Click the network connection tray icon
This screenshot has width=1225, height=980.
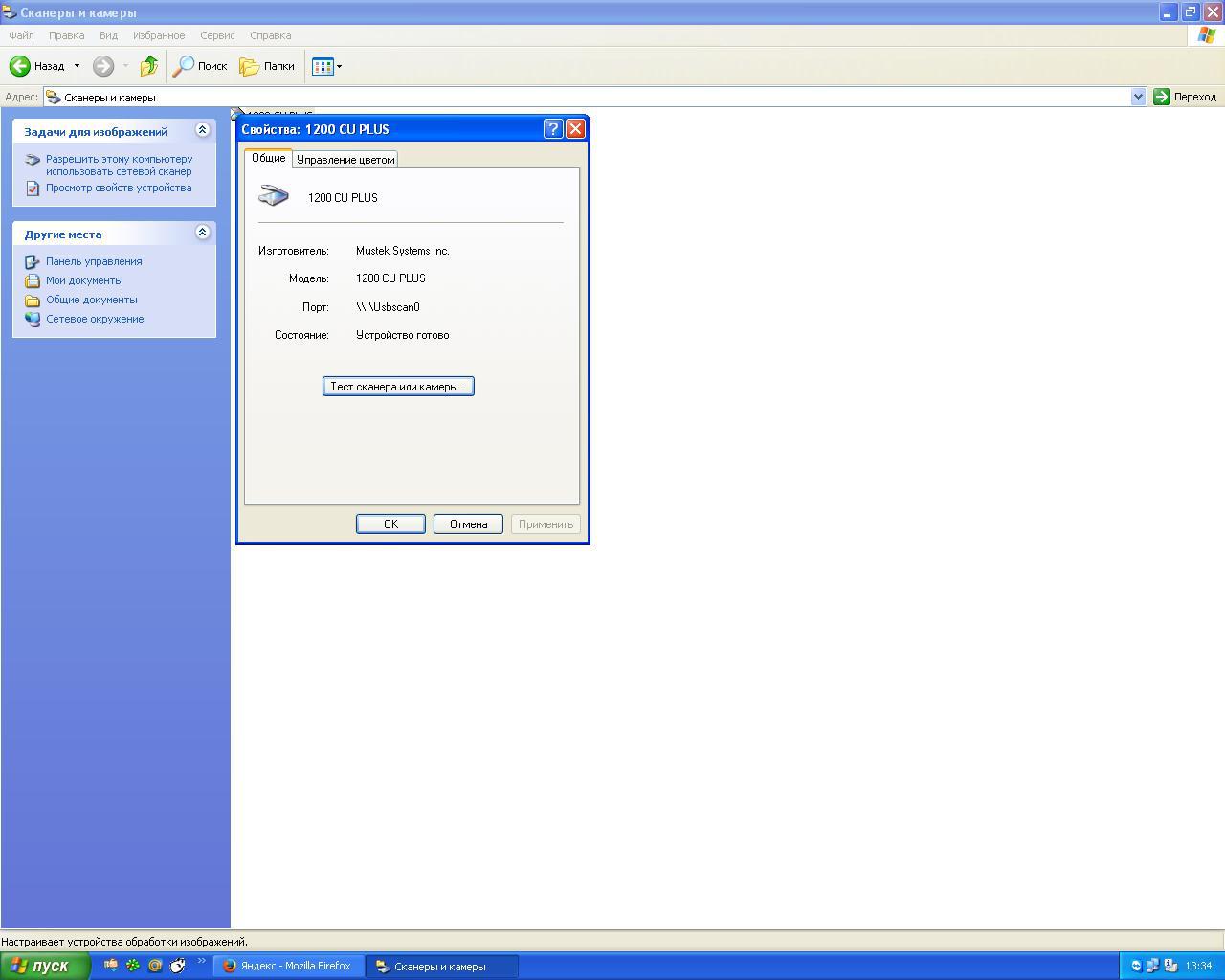click(x=1152, y=966)
